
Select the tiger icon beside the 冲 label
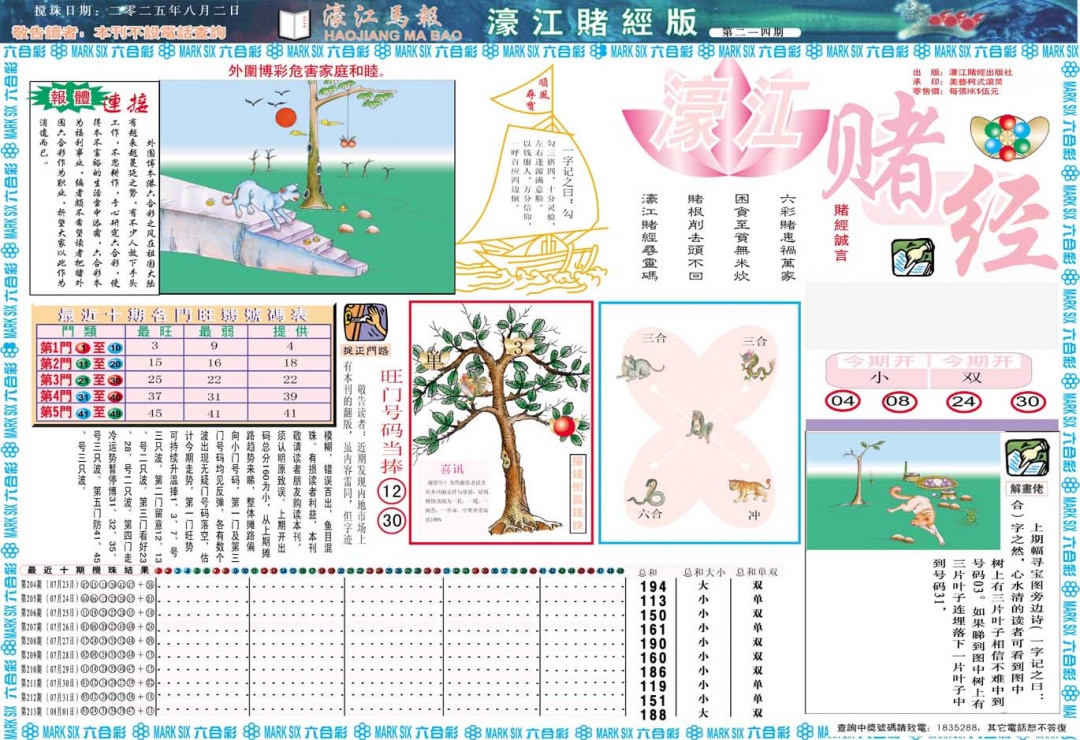[x=749, y=489]
